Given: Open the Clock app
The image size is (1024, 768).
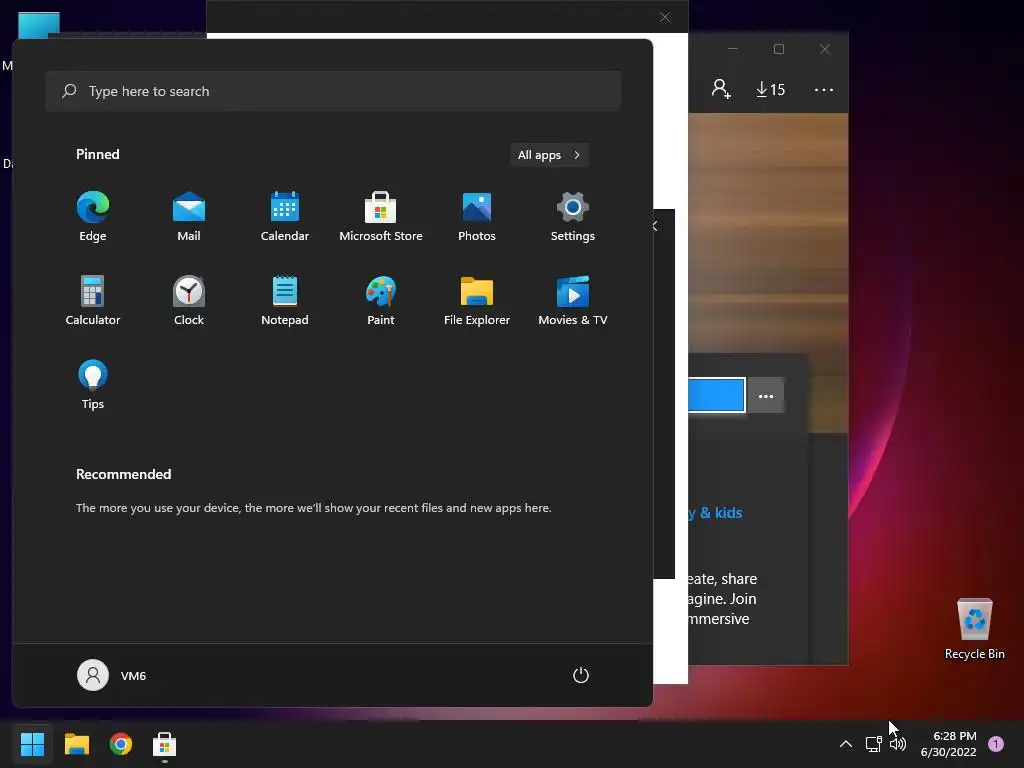Looking at the screenshot, I should [189, 301].
